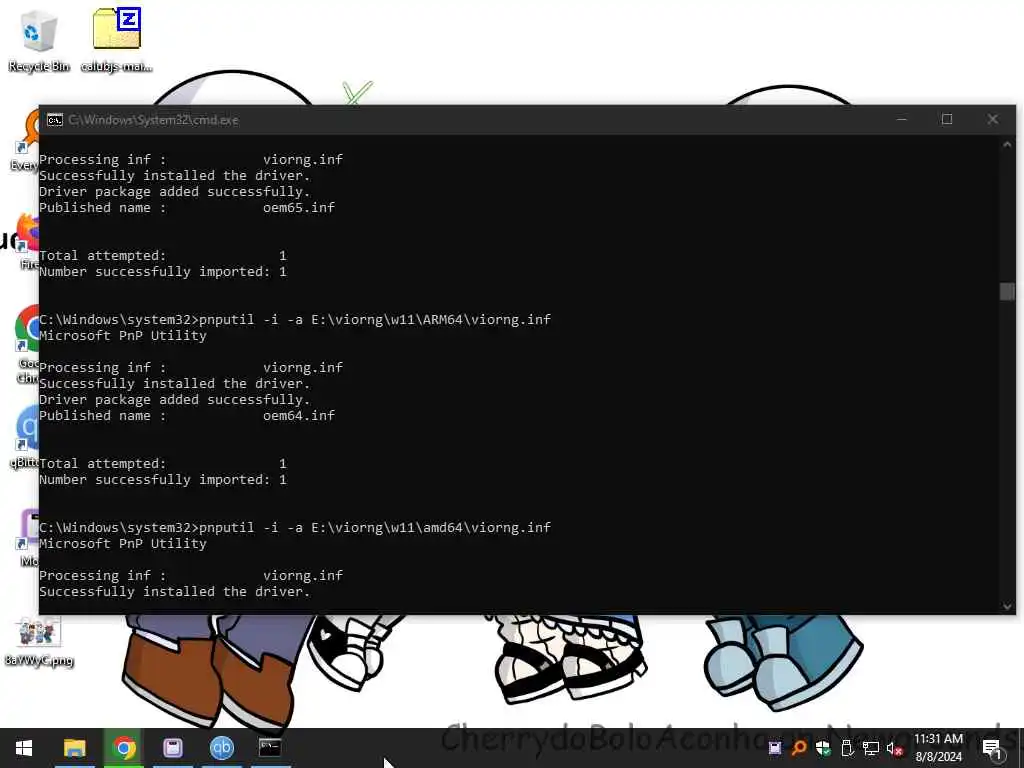Close the cmd.exe window
Viewport: 1024px width, 768px height.
point(993,120)
